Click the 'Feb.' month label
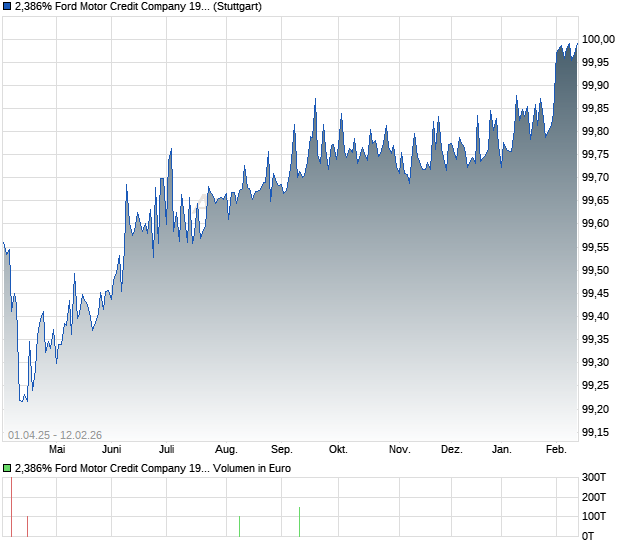Screen dimensions: 620x546 (x=556, y=450)
